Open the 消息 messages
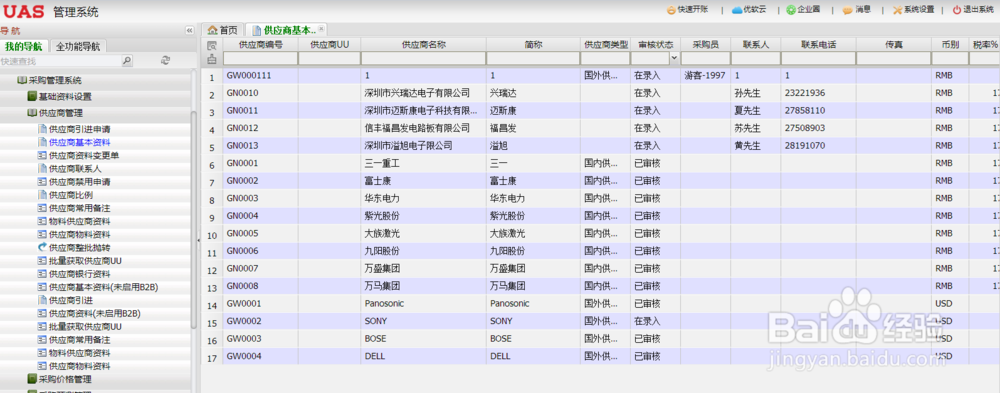This screenshot has width=1000, height=393. coord(857,10)
